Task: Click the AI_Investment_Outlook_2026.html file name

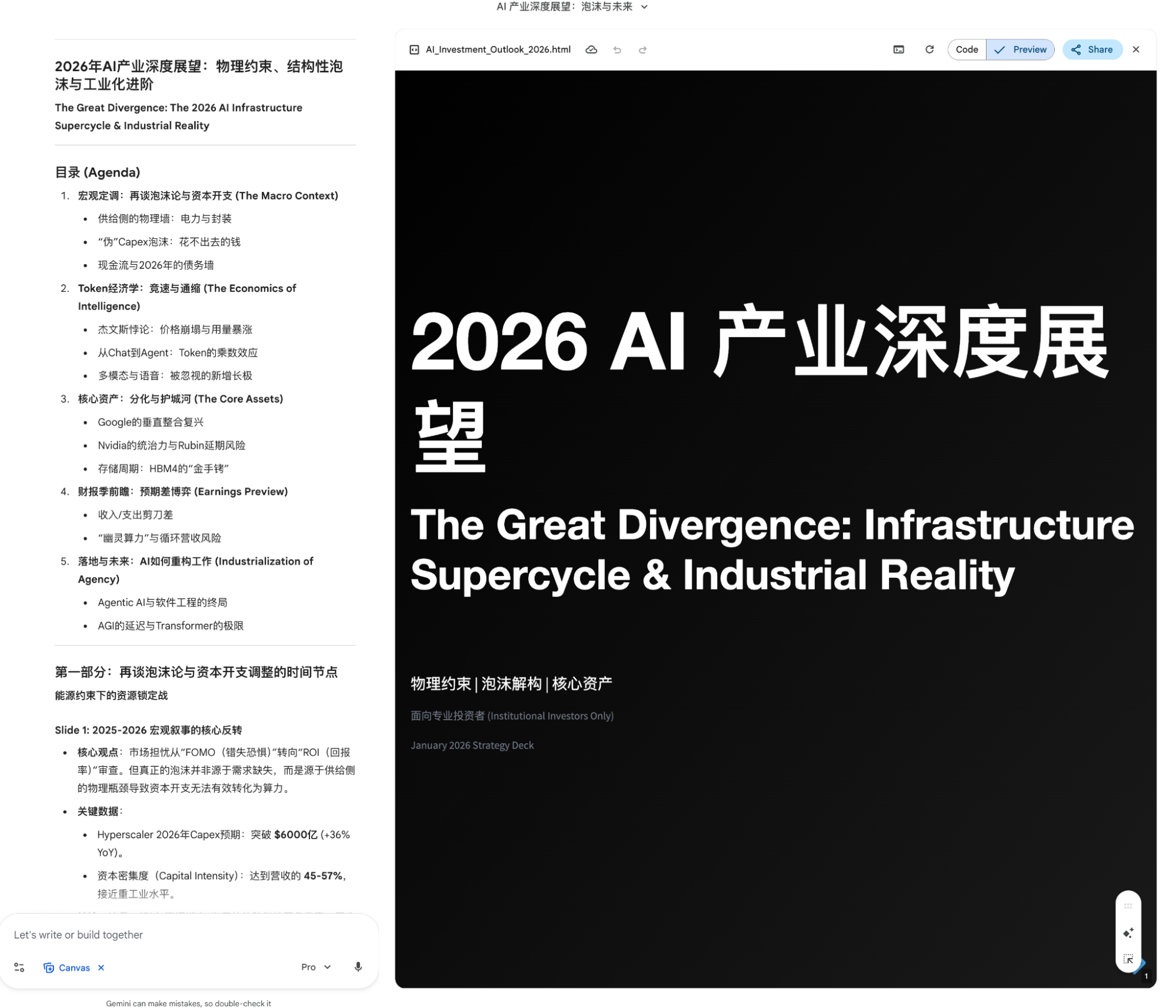Action: [x=498, y=50]
